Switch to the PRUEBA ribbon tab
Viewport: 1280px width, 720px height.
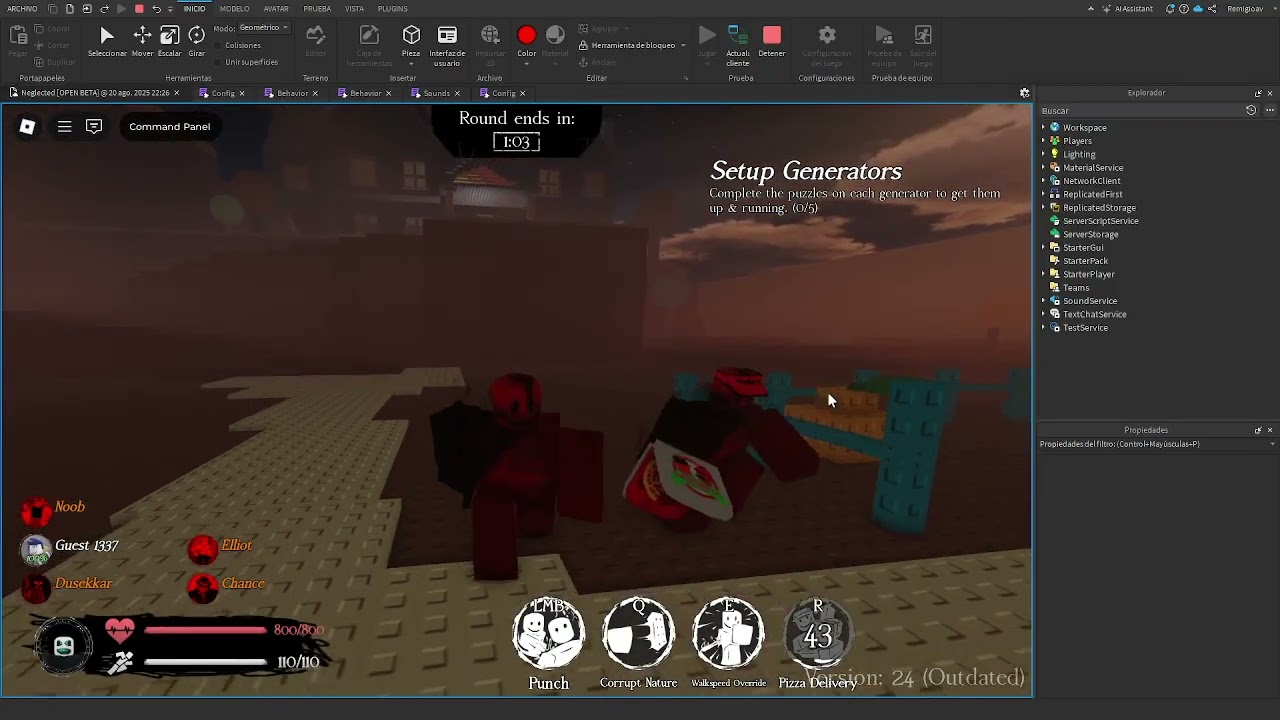[317, 9]
